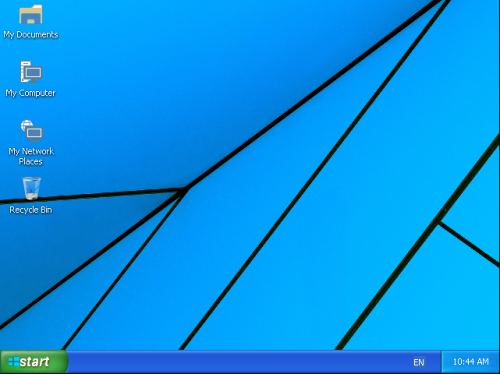The image size is (500, 374).
Task: Click the 'start' text on the taskbar
Action: click(34, 362)
